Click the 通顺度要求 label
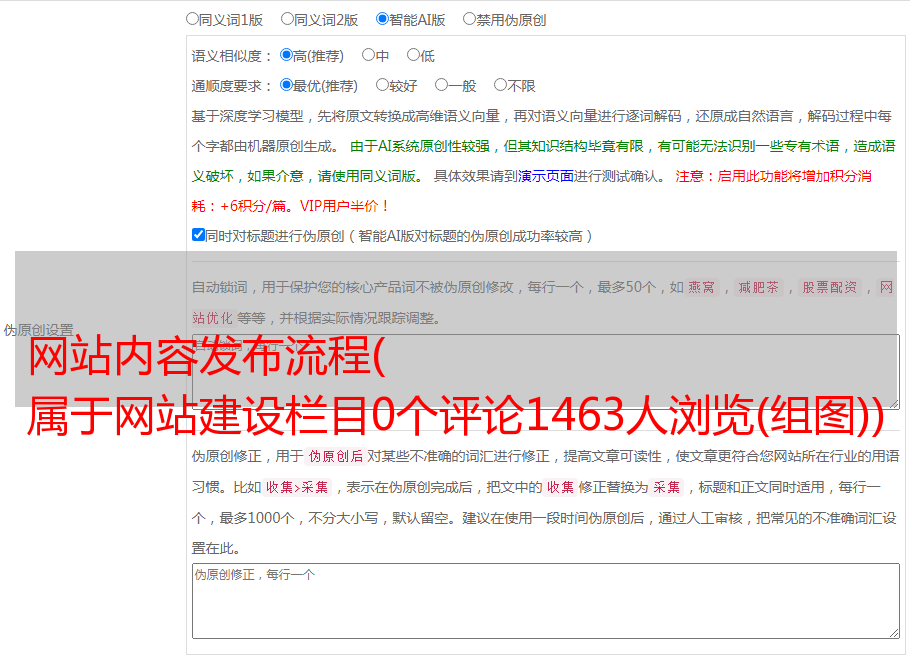The width and height of the screenshot is (911, 658). (x=232, y=87)
